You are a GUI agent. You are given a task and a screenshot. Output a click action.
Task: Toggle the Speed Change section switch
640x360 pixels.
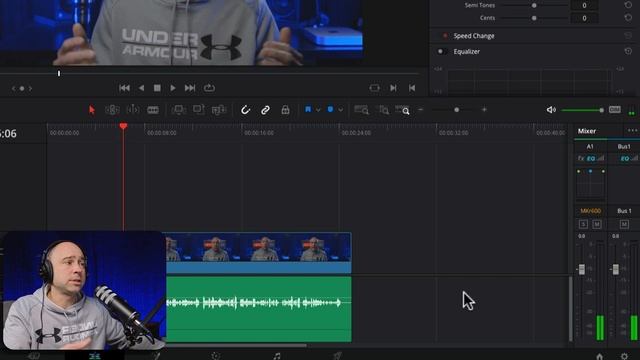(444, 36)
